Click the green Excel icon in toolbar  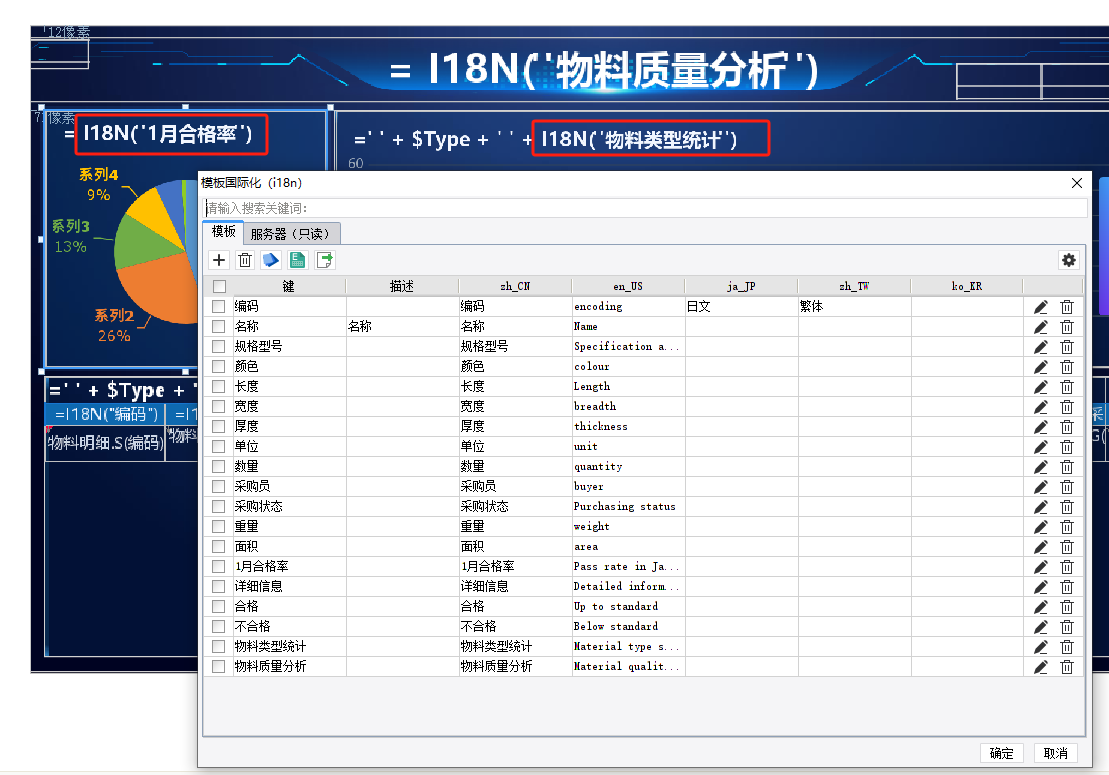point(298,260)
